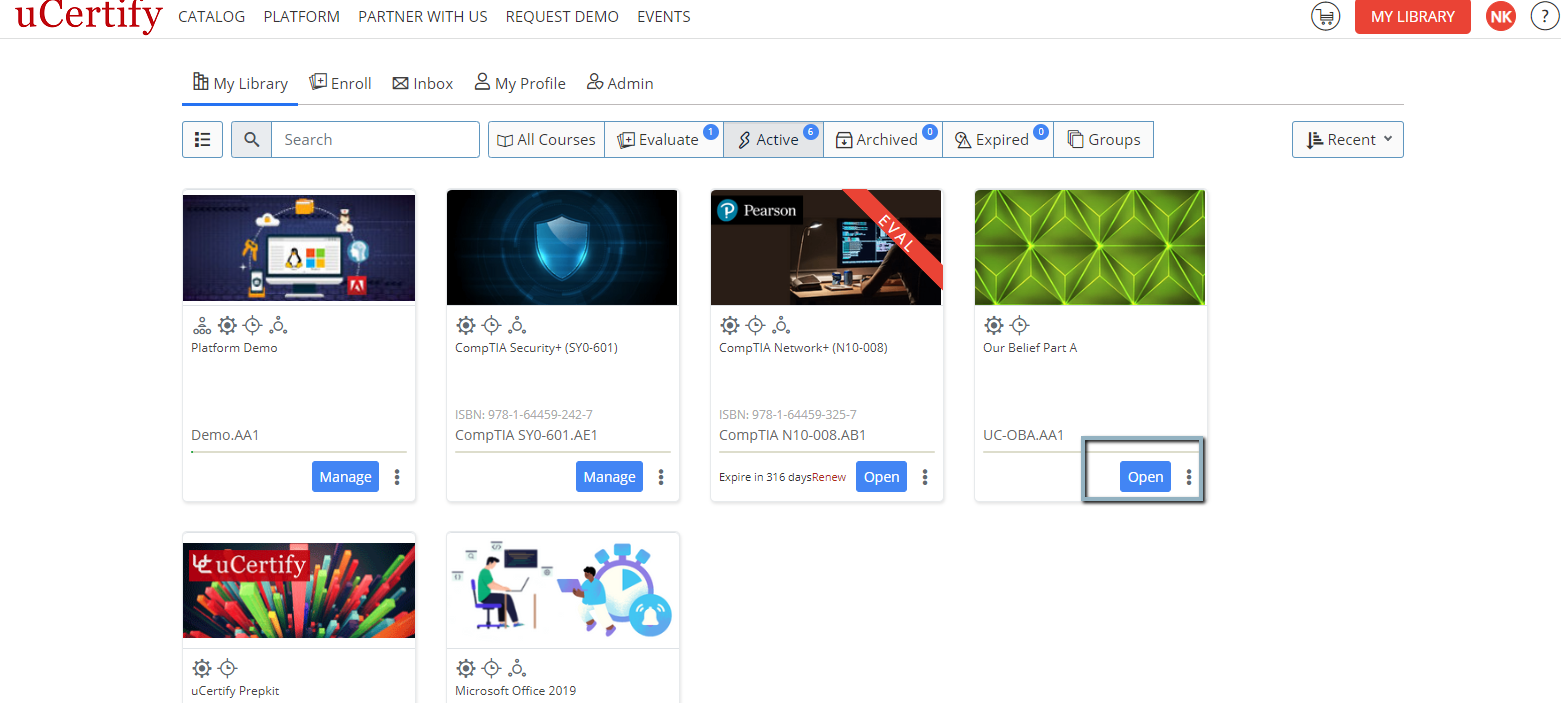1561x703 pixels.
Task: Click the course search input field
Action: pos(375,140)
